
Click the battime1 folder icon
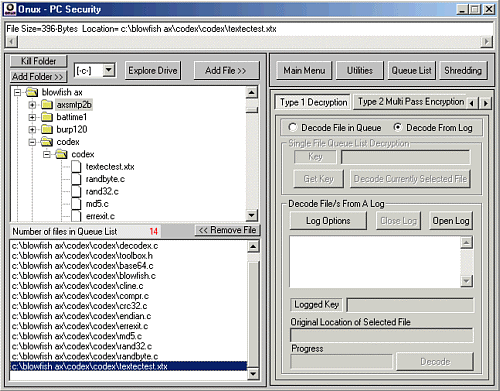pos(47,117)
